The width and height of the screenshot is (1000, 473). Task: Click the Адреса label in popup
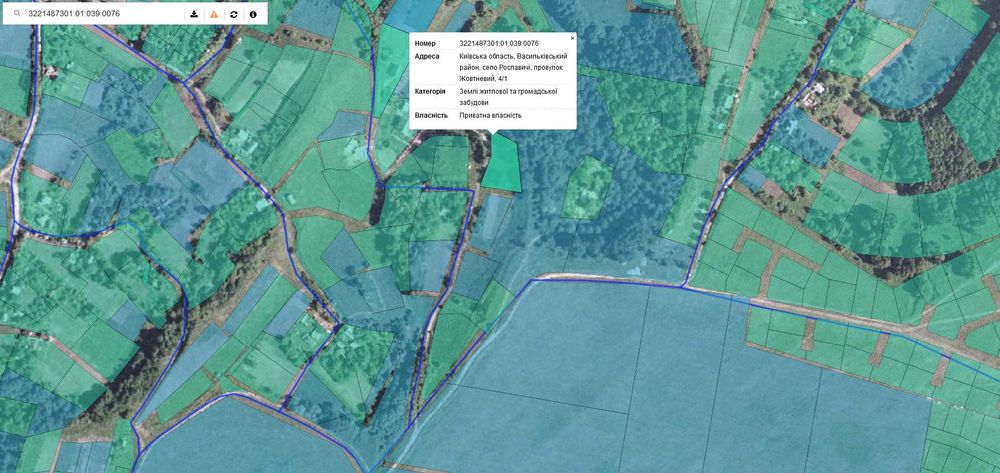click(x=427, y=56)
